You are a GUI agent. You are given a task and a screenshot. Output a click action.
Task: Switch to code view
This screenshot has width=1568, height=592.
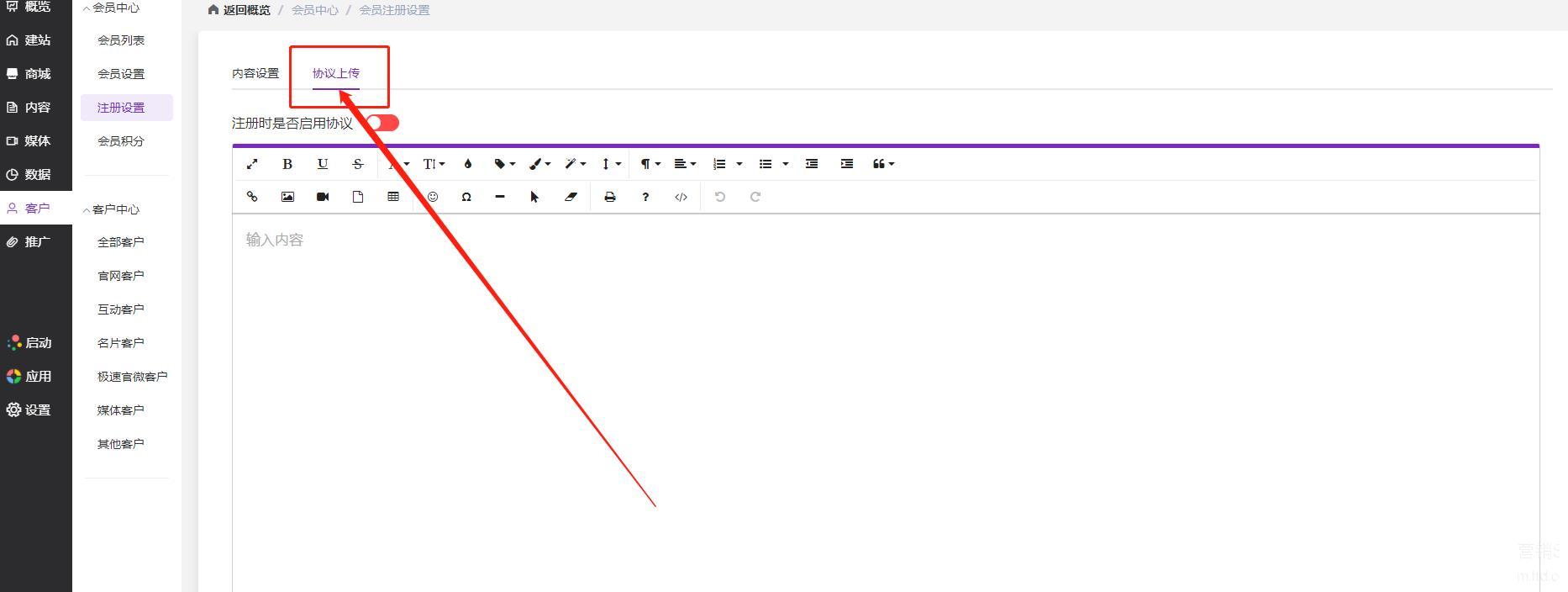point(681,197)
